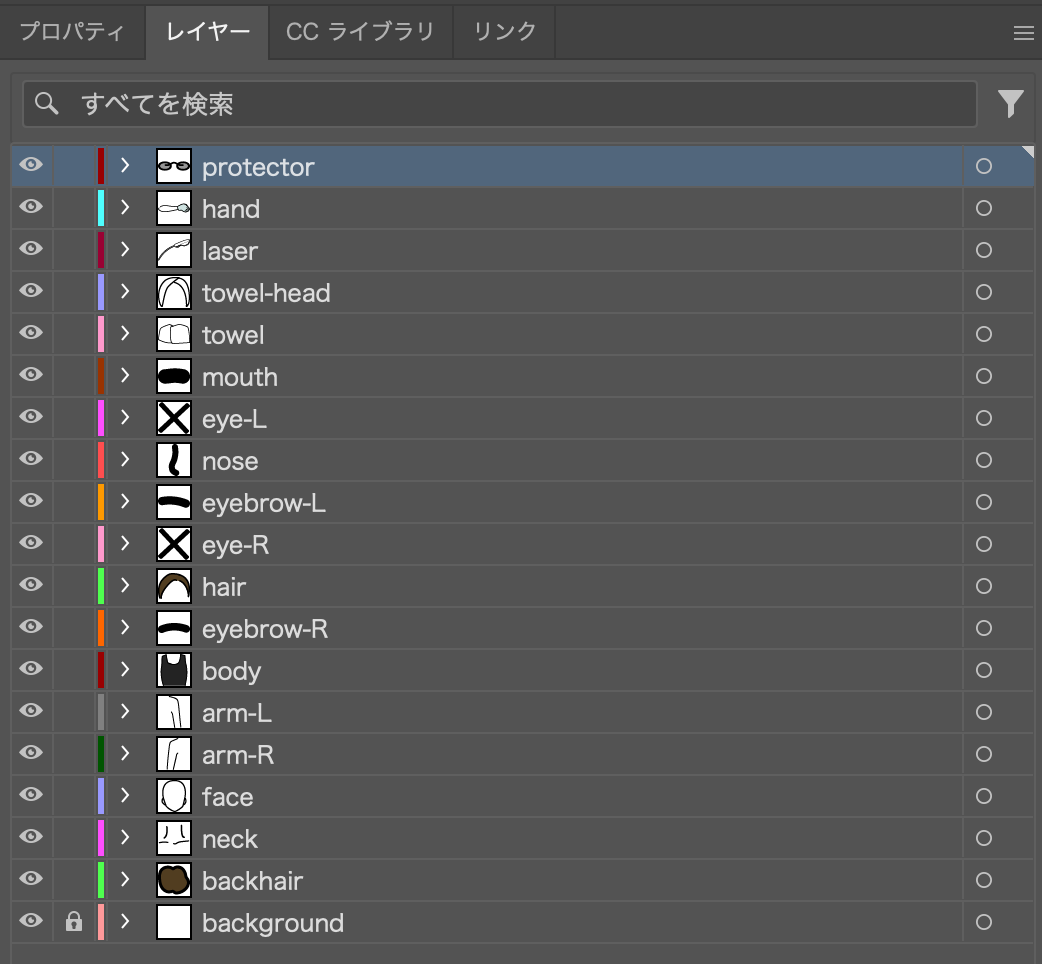This screenshot has height=964, width=1042.
Task: Click the target circle for backhair layer
Action: [984, 881]
